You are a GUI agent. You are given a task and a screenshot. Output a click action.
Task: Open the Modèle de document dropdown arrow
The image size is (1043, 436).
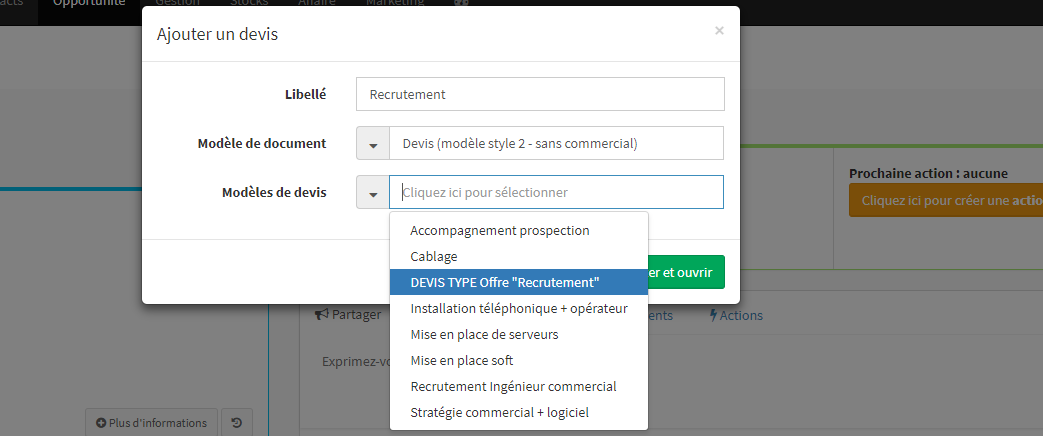pyautogui.click(x=373, y=144)
